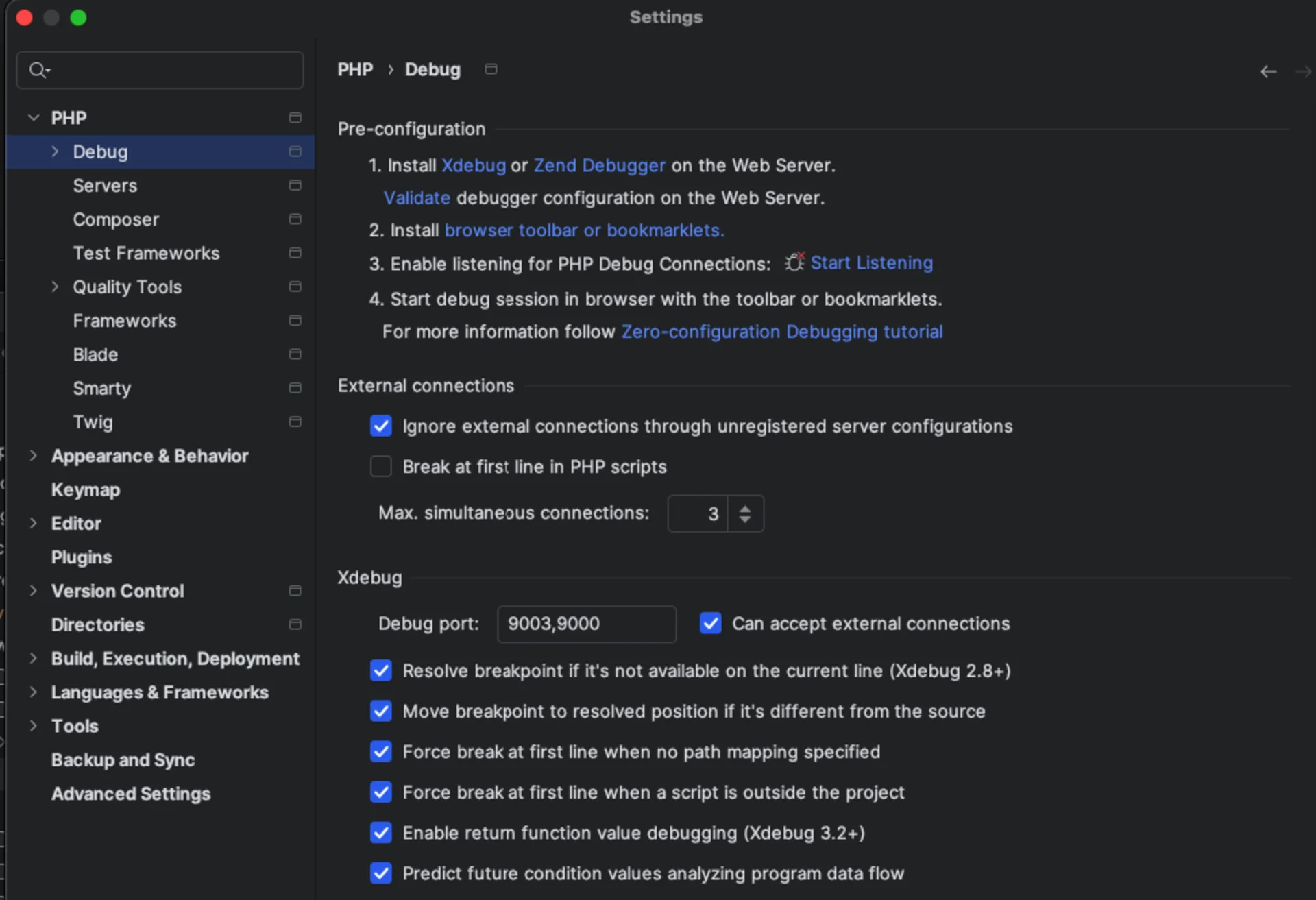Click the forward navigation arrow at top right
Screen dimensions: 1316x900
[x=1305, y=71]
